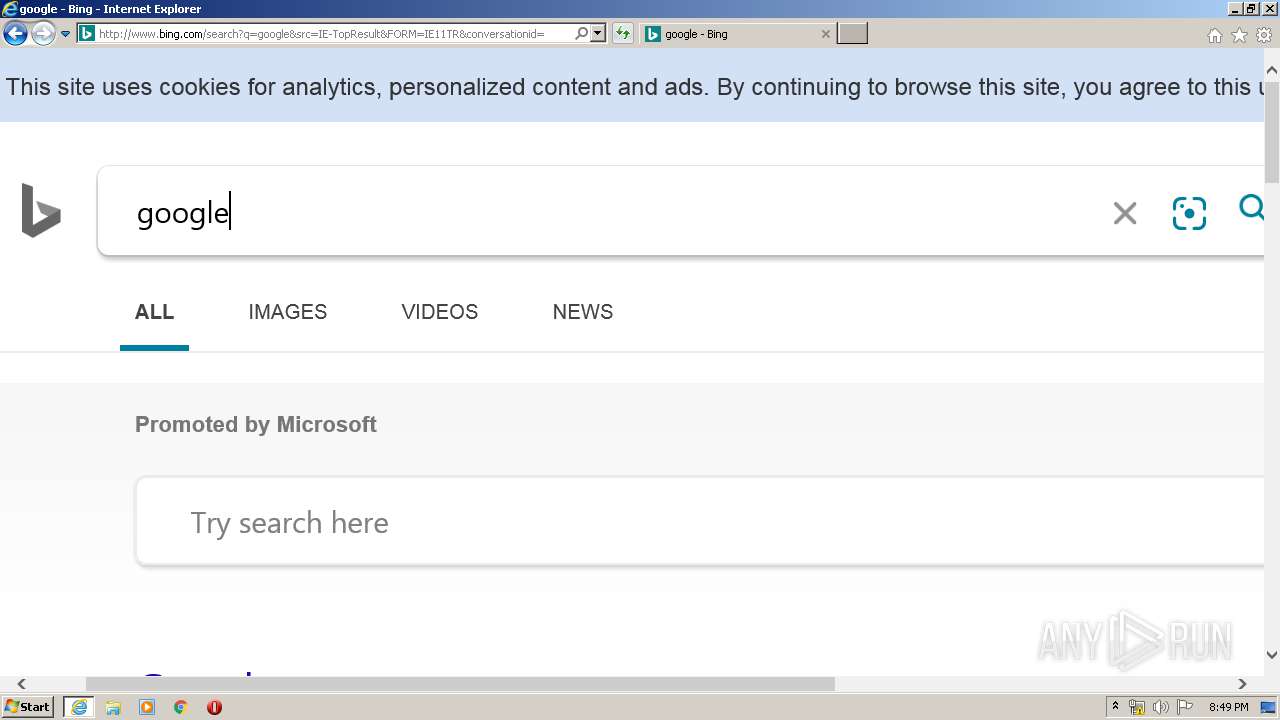Click the browser Forward arrow
This screenshot has height=720, width=1280.
43,34
